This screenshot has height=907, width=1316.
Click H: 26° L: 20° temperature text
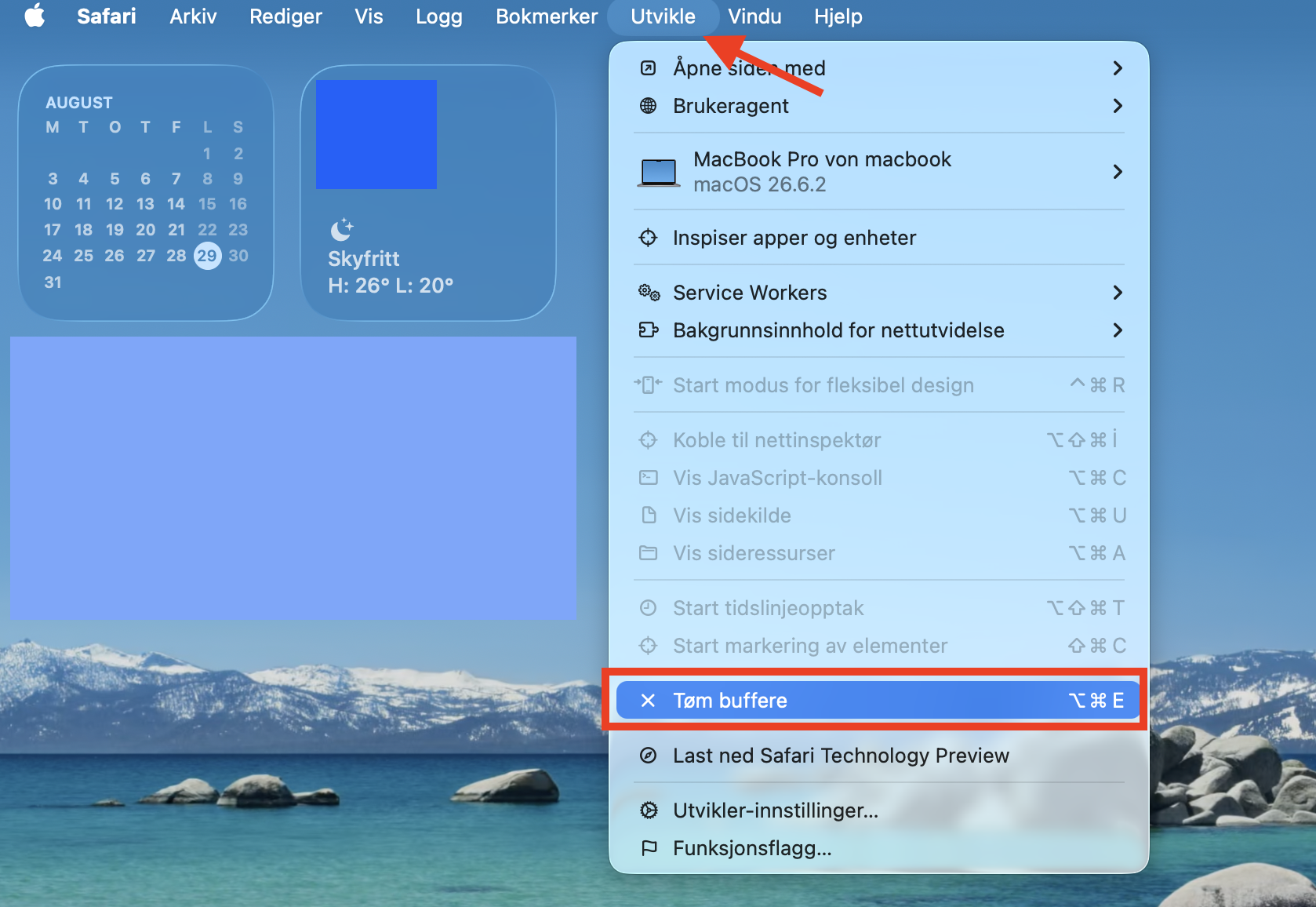391,286
